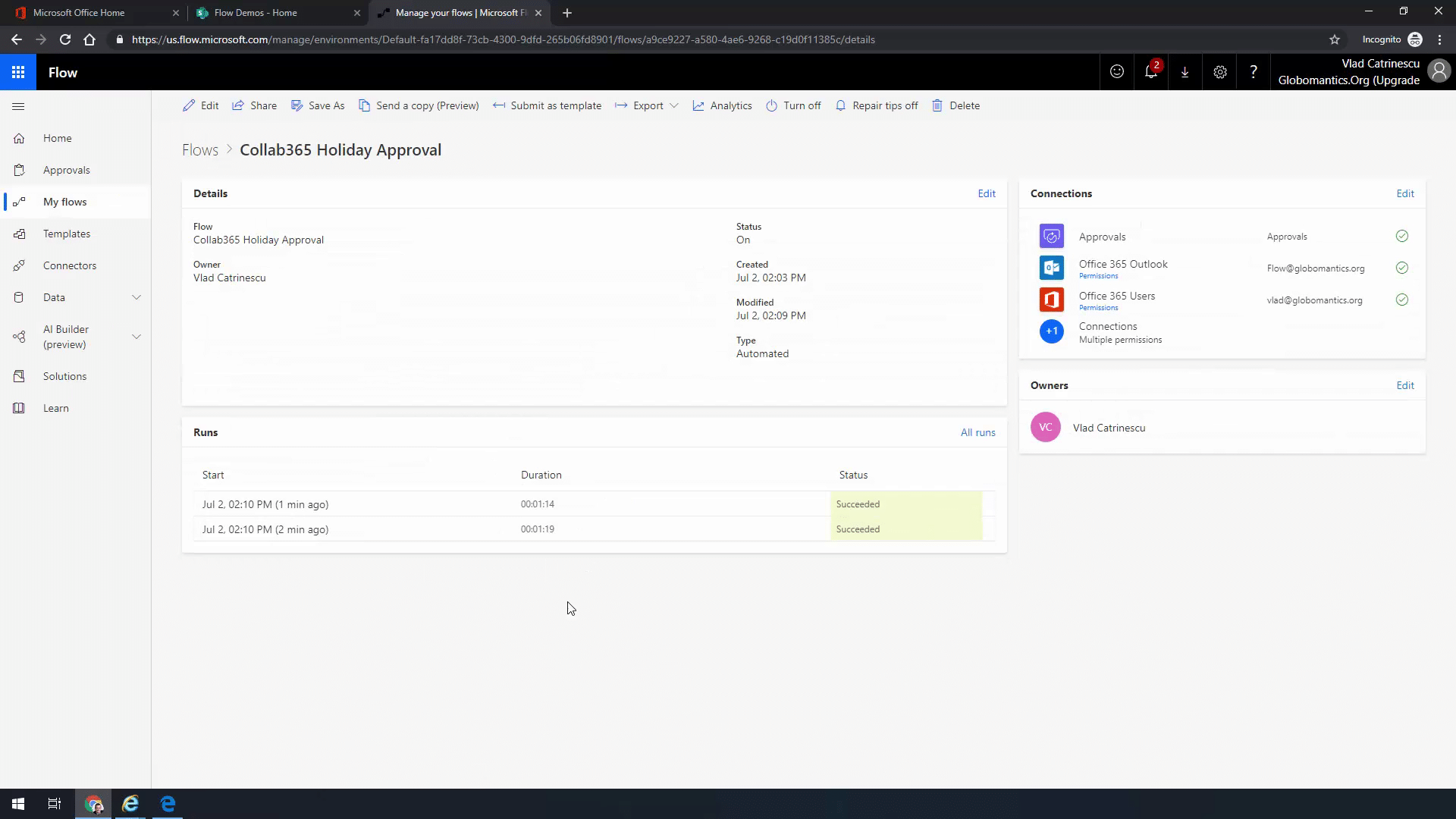The width and height of the screenshot is (1456, 819).
Task: Go to browser home page icon
Action: 89,39
